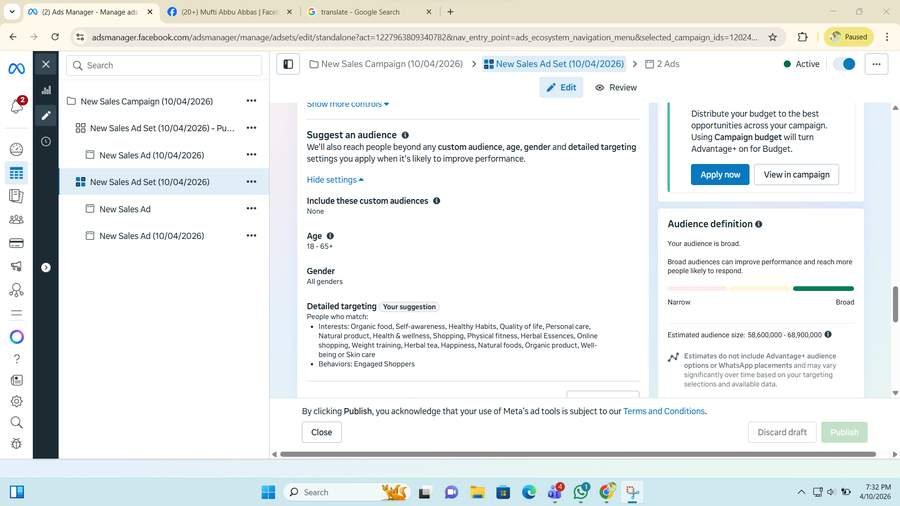Image resolution: width=900 pixels, height=506 pixels.
Task: Open the Meta logo home icon
Action: tap(16, 69)
